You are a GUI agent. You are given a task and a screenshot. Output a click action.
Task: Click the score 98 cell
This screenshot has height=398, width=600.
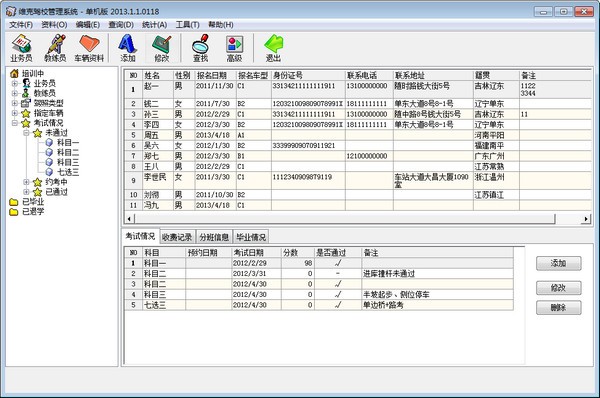298,263
